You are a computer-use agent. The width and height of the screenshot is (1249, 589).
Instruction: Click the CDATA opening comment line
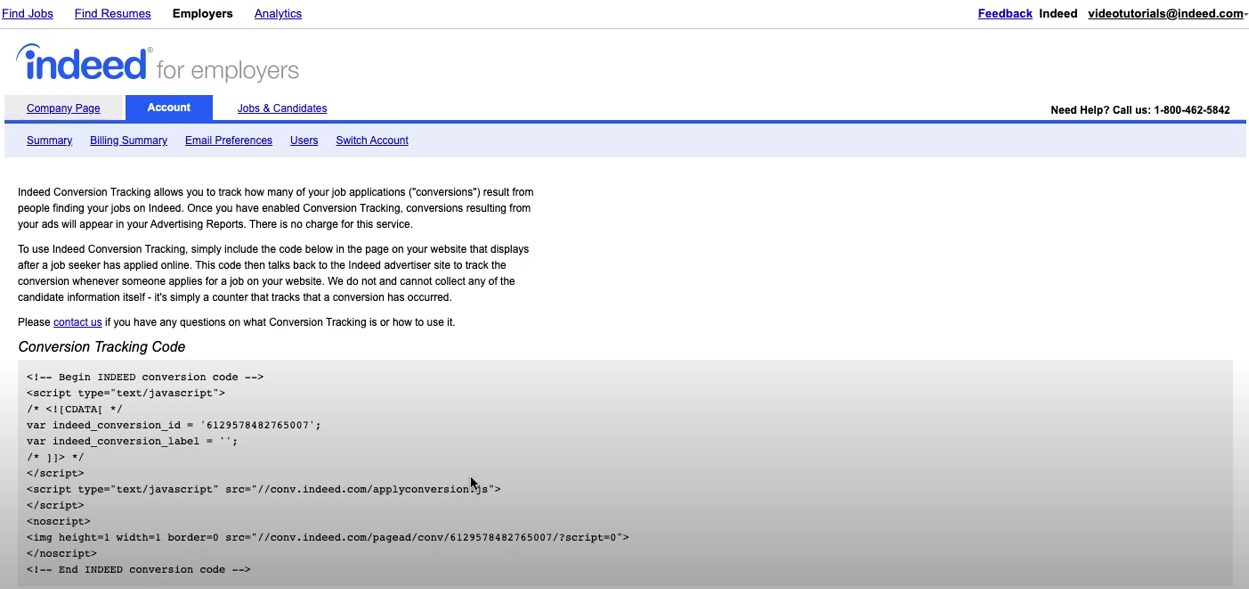[x=75, y=409]
